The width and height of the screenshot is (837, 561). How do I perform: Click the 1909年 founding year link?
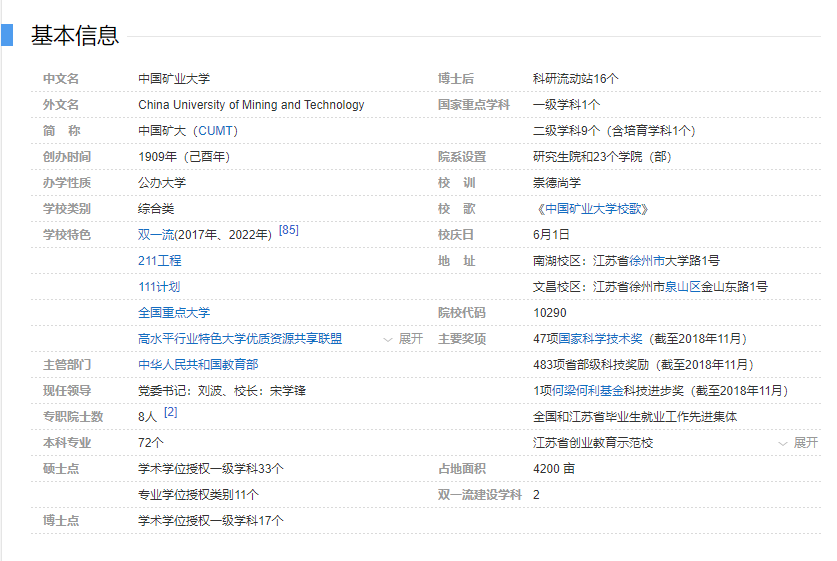click(156, 157)
